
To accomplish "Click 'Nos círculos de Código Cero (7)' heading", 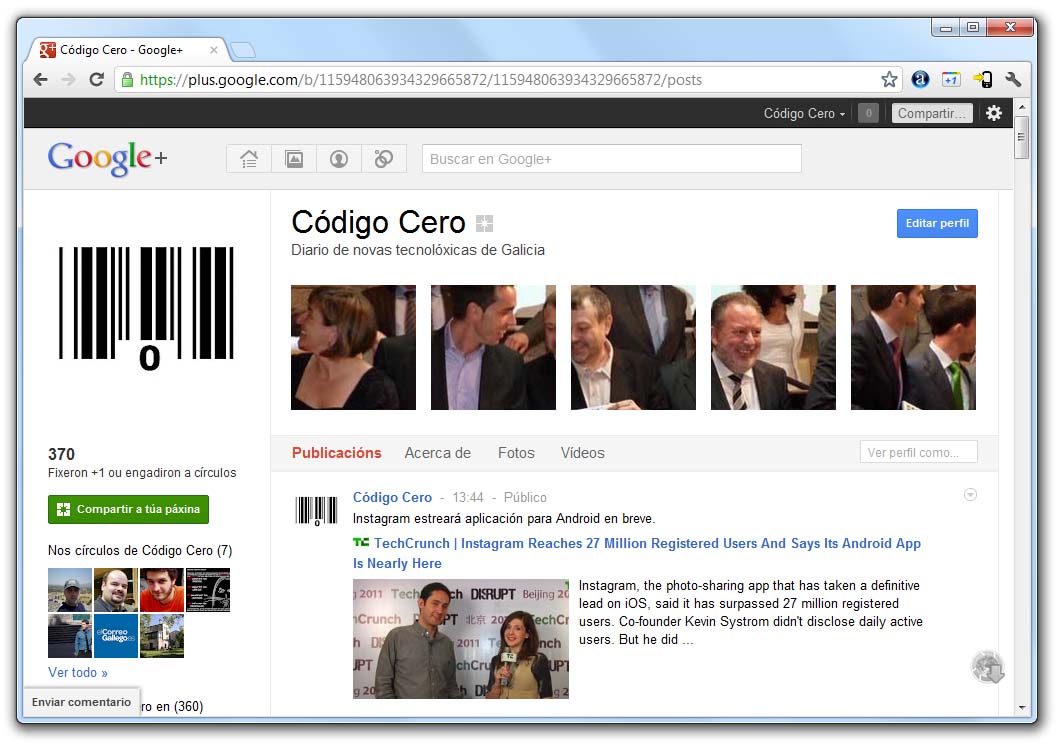I will (140, 550).
